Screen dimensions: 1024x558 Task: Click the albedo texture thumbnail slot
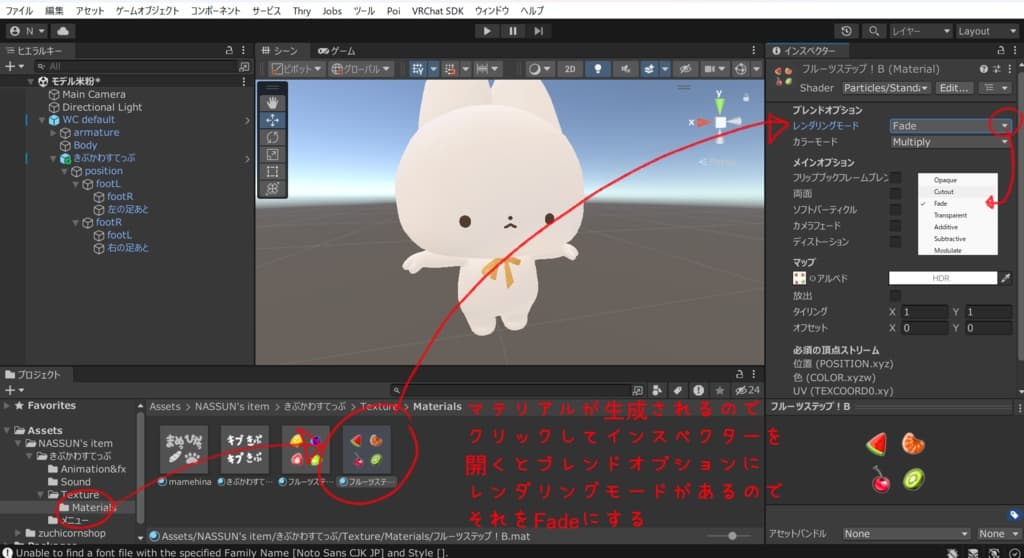[799, 278]
